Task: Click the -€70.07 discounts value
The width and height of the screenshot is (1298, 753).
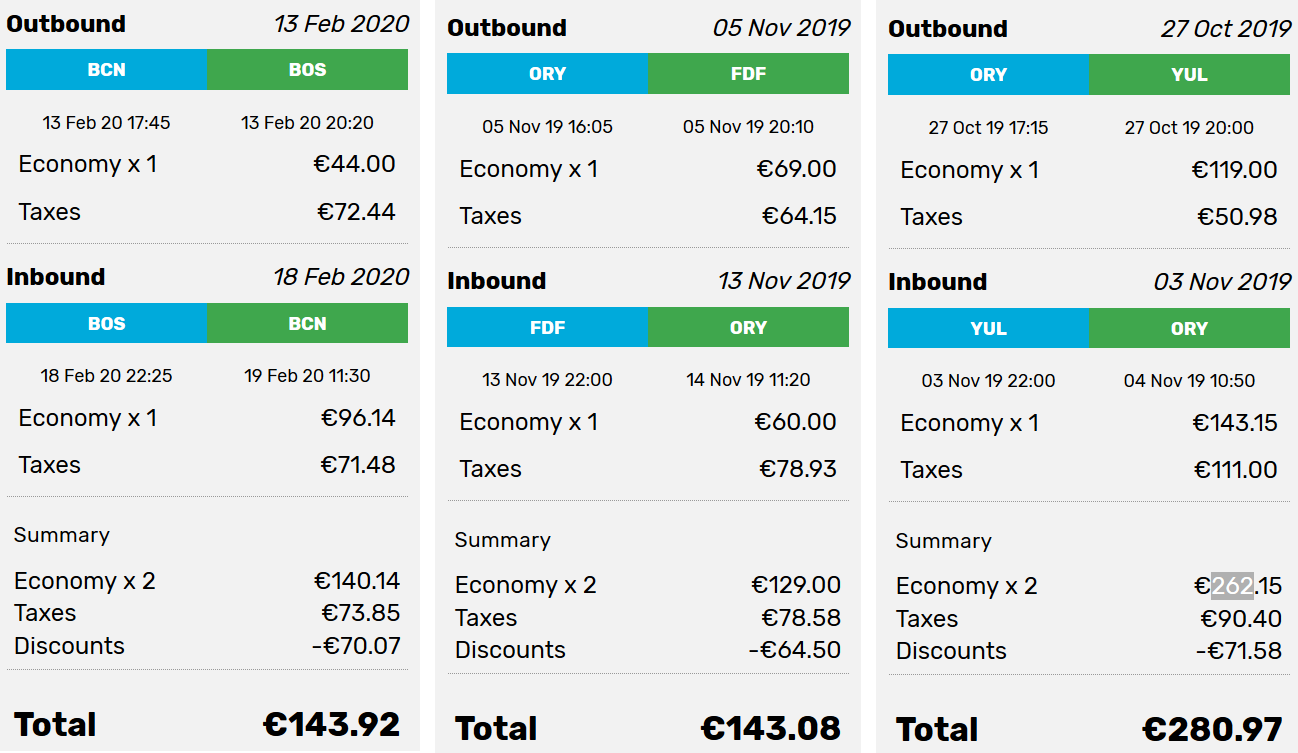Action: (356, 646)
